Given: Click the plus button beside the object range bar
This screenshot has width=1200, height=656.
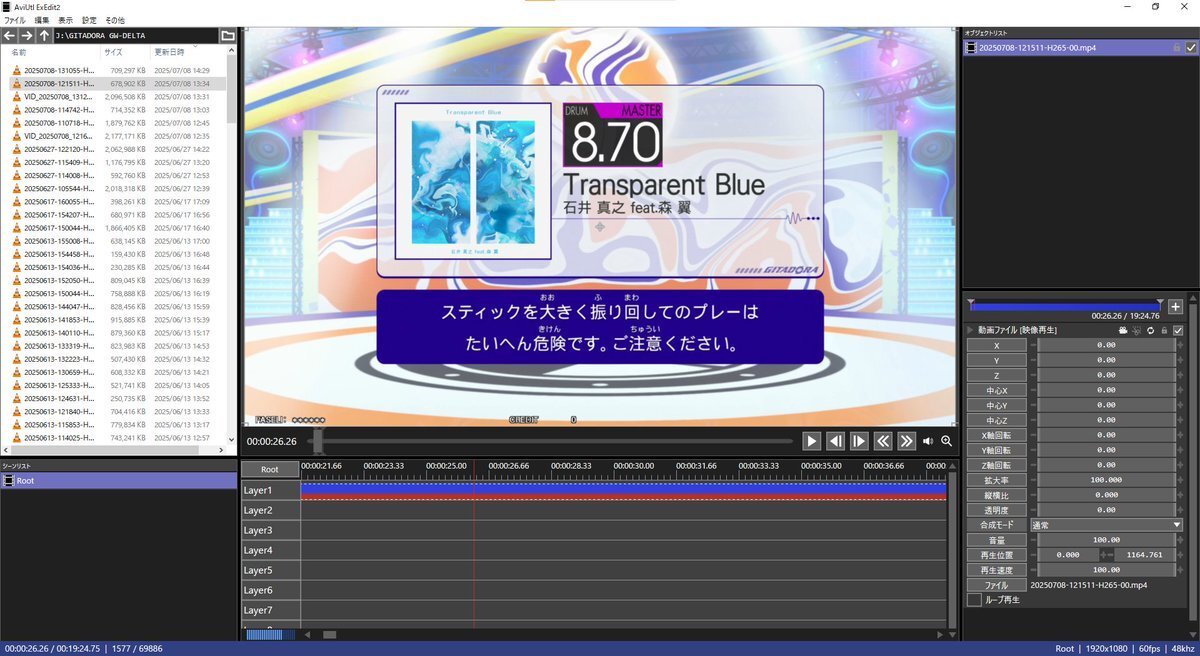Looking at the screenshot, I should pyautogui.click(x=1175, y=307).
